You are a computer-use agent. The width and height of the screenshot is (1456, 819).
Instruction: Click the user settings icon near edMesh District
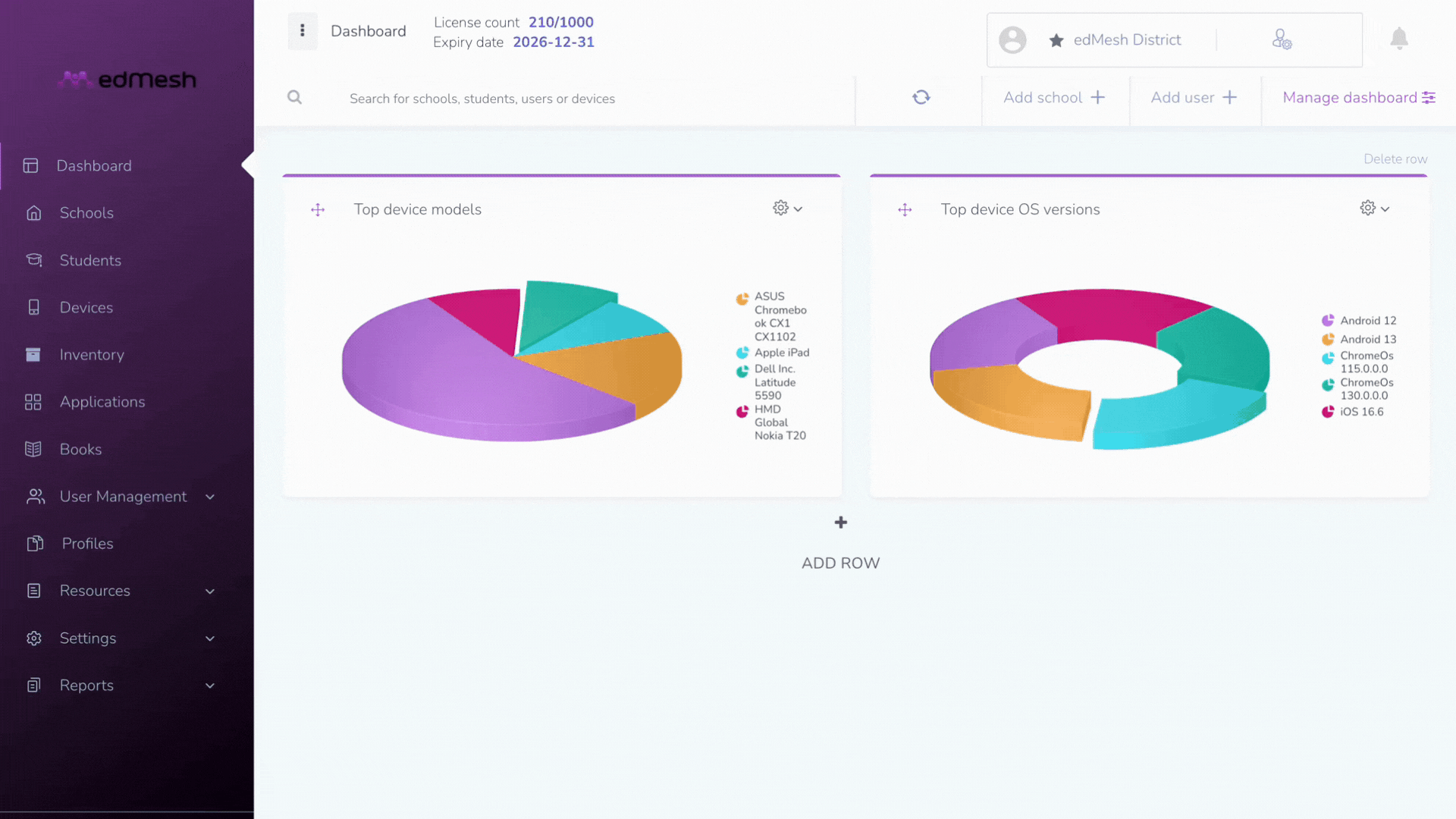click(1282, 39)
